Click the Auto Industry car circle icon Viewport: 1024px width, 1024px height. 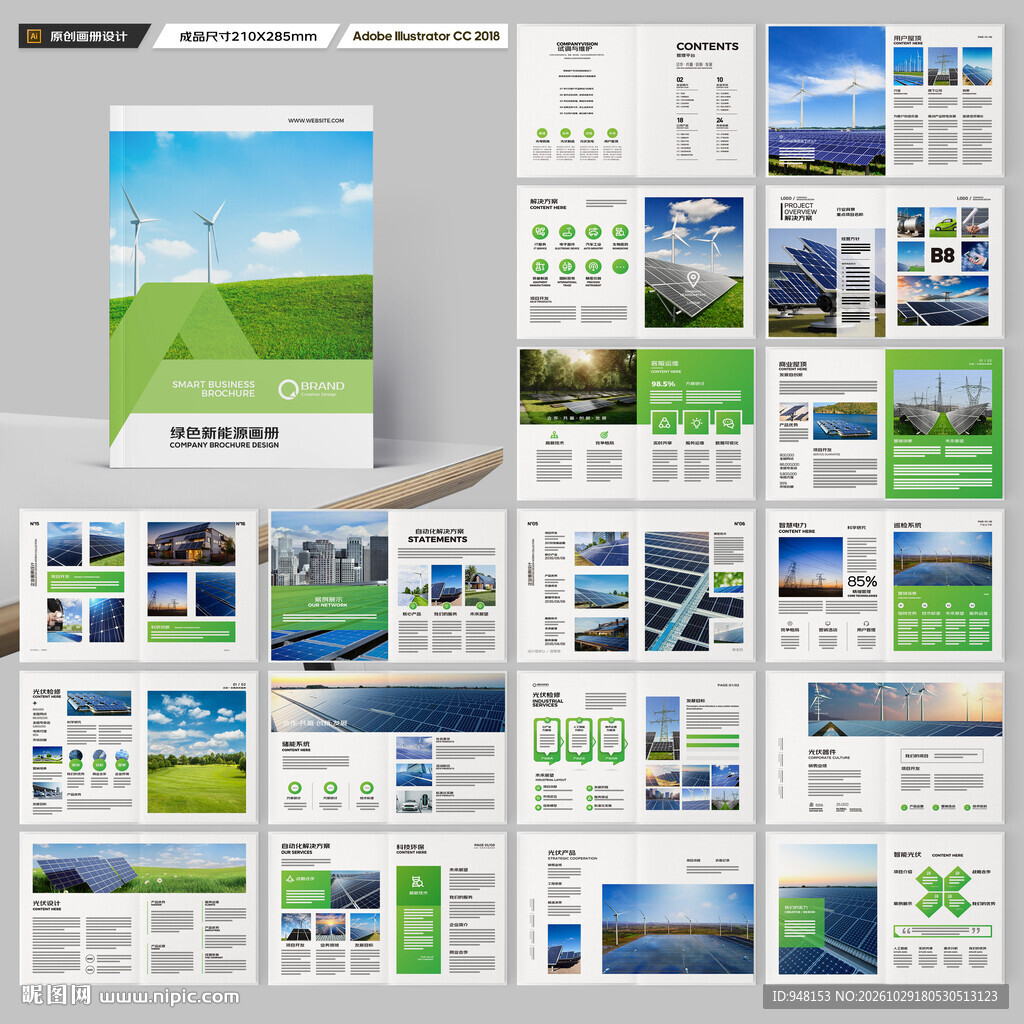pyautogui.click(x=593, y=232)
